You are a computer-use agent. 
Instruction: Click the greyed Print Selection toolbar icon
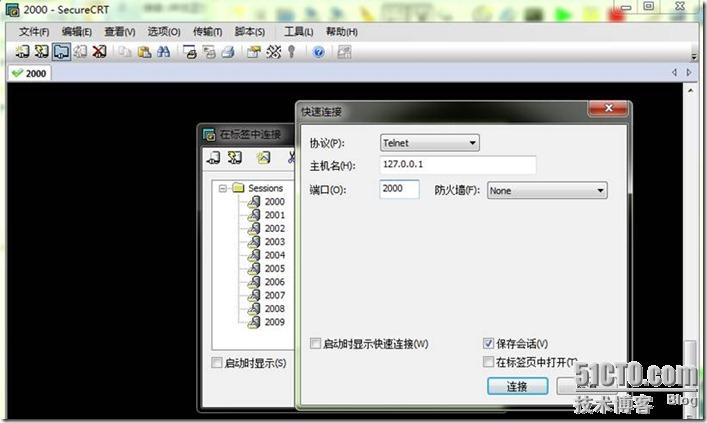click(x=209, y=52)
